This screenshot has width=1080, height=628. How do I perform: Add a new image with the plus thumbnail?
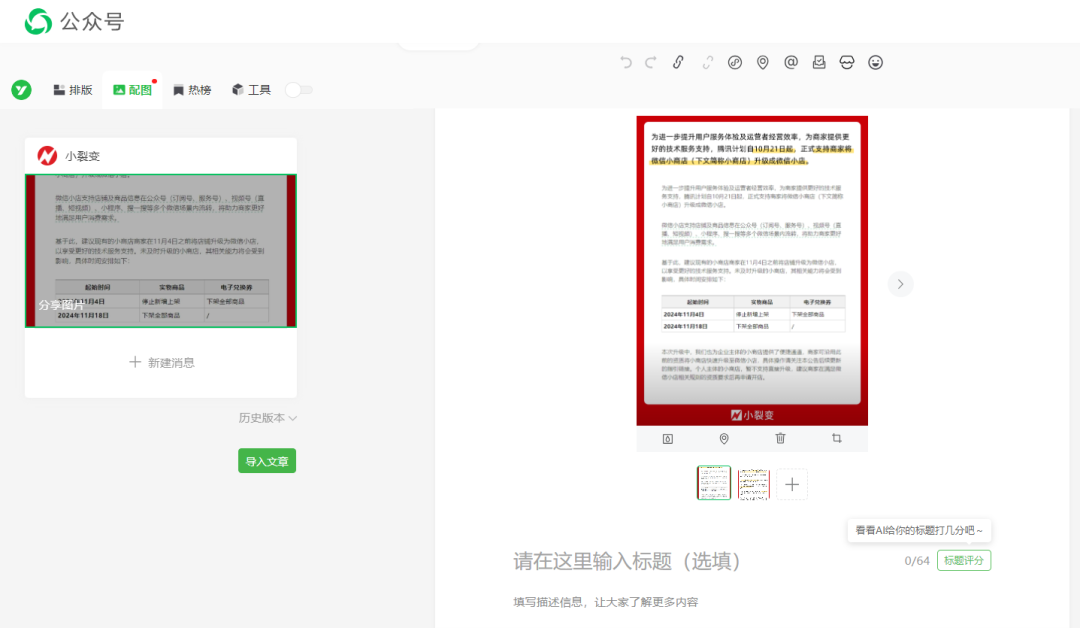(x=791, y=483)
